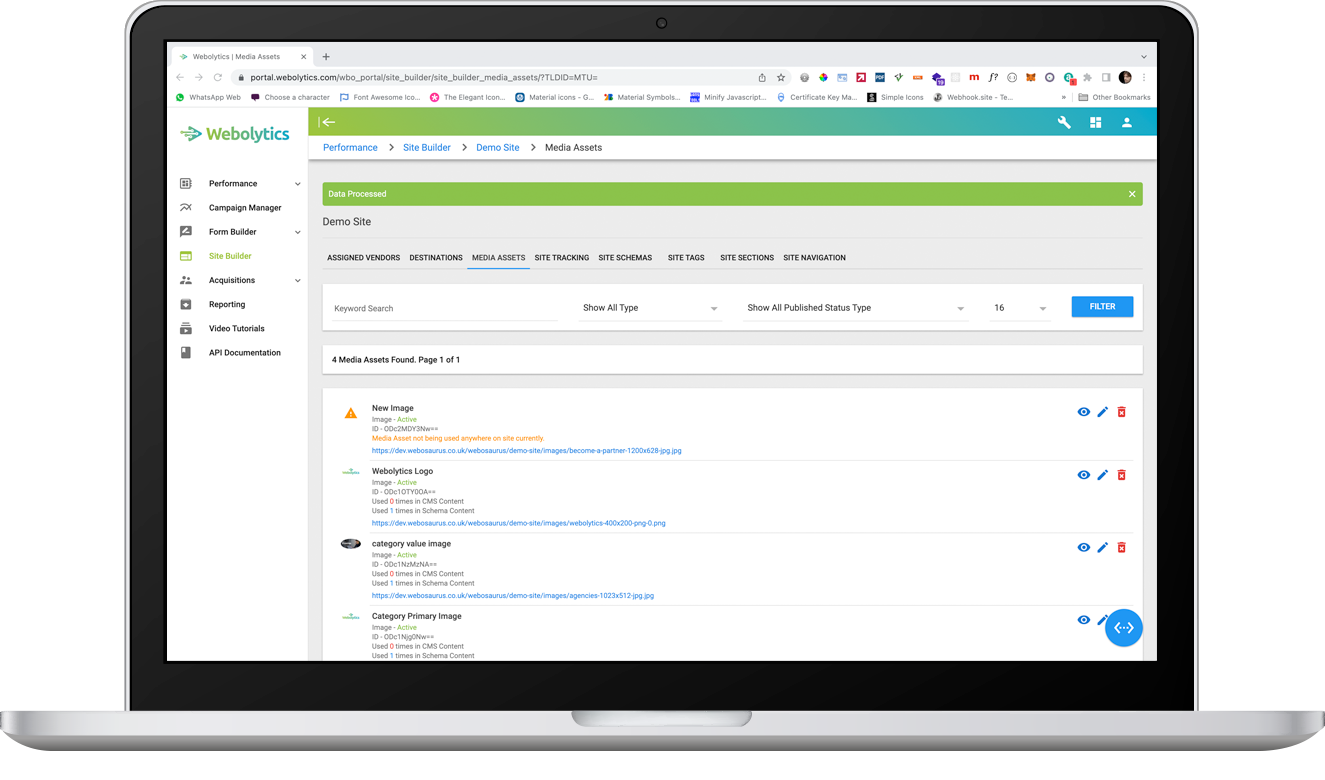Go to Performance in the breadcrumb
This screenshot has width=1325, height=780.
tap(350, 148)
